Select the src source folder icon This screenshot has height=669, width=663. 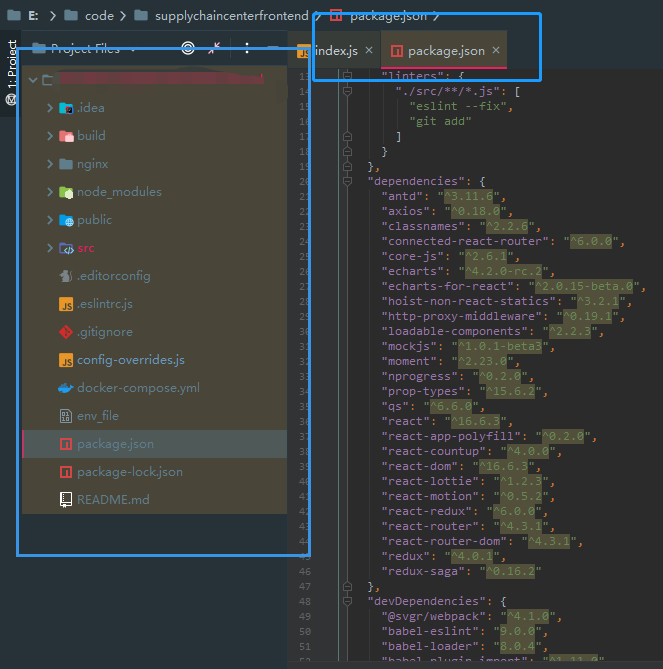[x=66, y=248]
